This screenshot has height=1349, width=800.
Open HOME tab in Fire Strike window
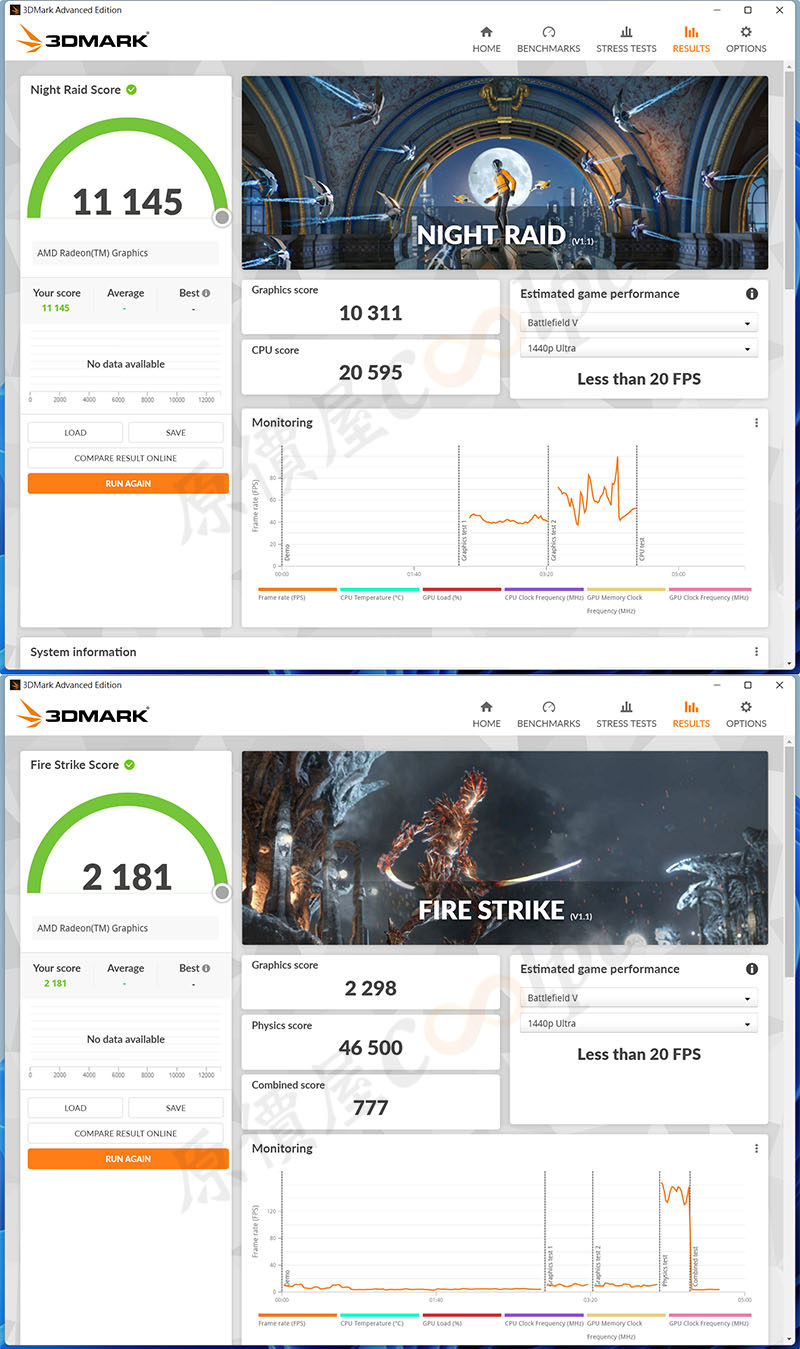click(486, 715)
